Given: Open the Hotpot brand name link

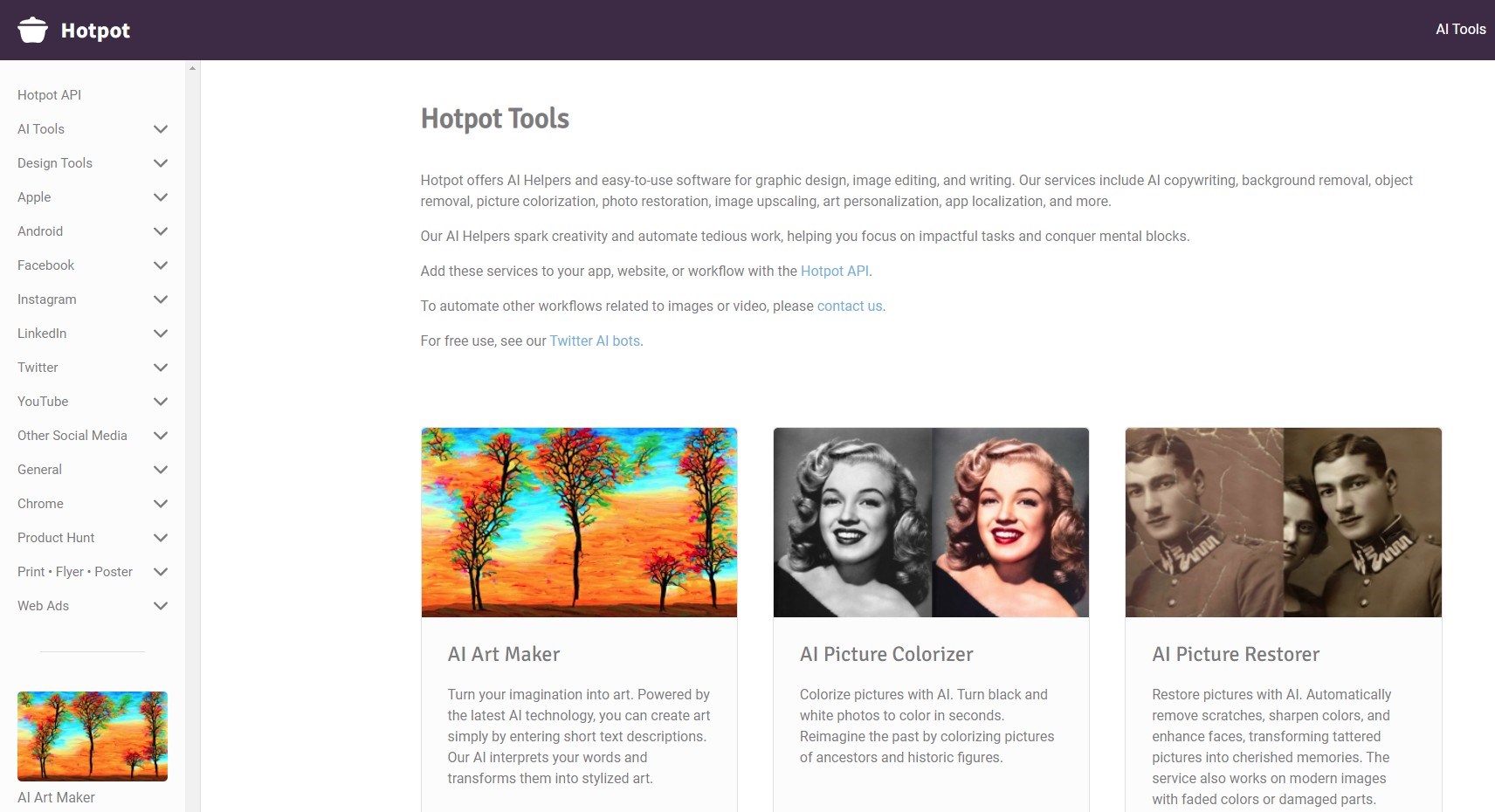Looking at the screenshot, I should tap(95, 31).
